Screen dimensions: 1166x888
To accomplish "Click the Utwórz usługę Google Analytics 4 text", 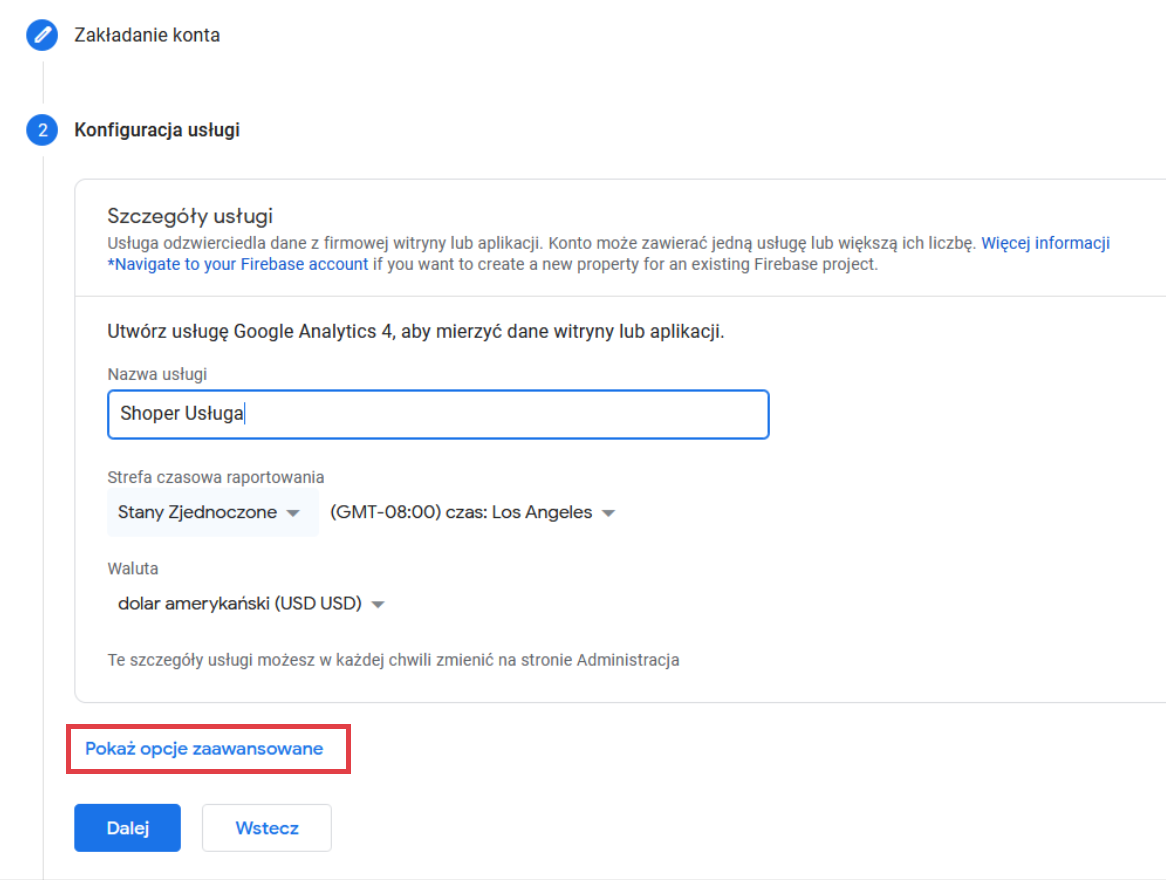I will (x=416, y=332).
